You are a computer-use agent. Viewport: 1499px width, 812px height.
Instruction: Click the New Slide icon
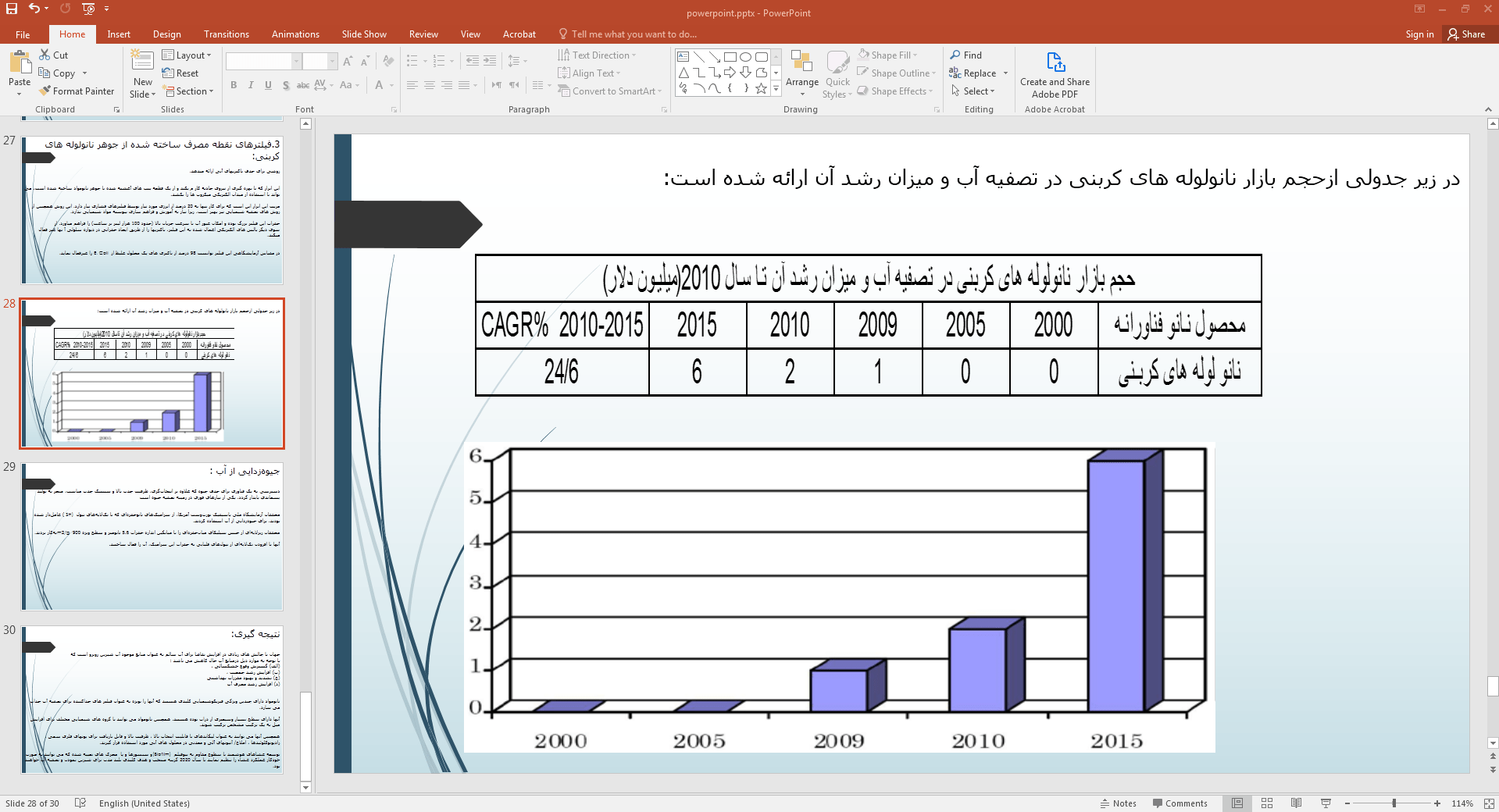point(142,62)
